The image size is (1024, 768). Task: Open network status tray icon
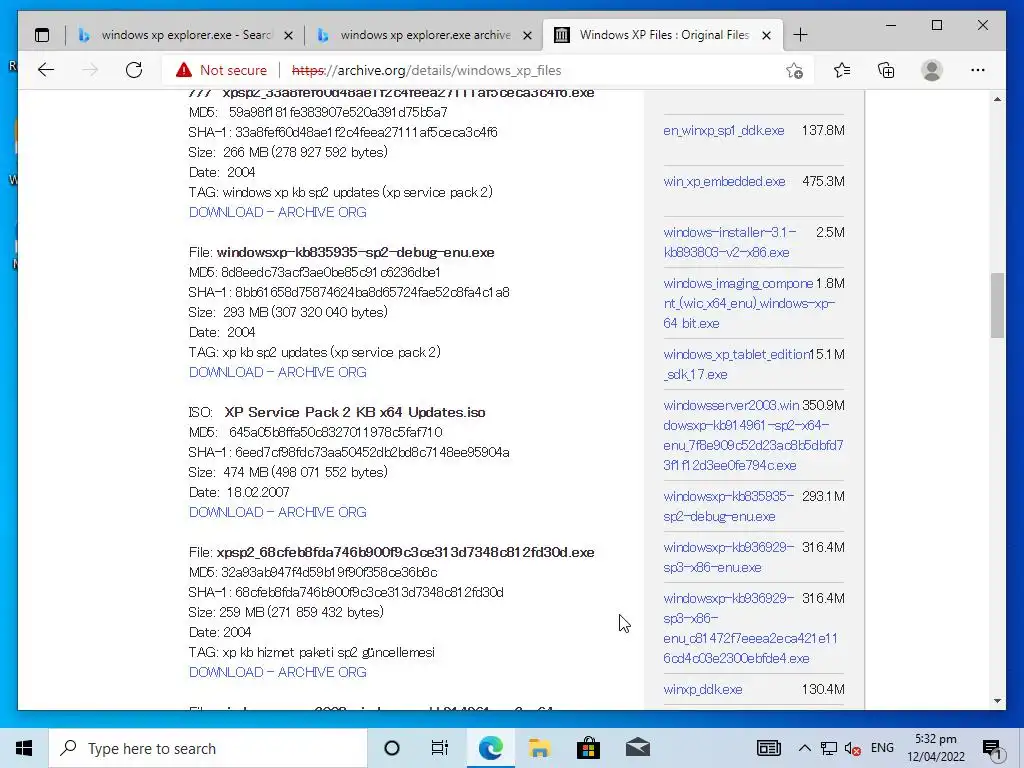coord(829,748)
